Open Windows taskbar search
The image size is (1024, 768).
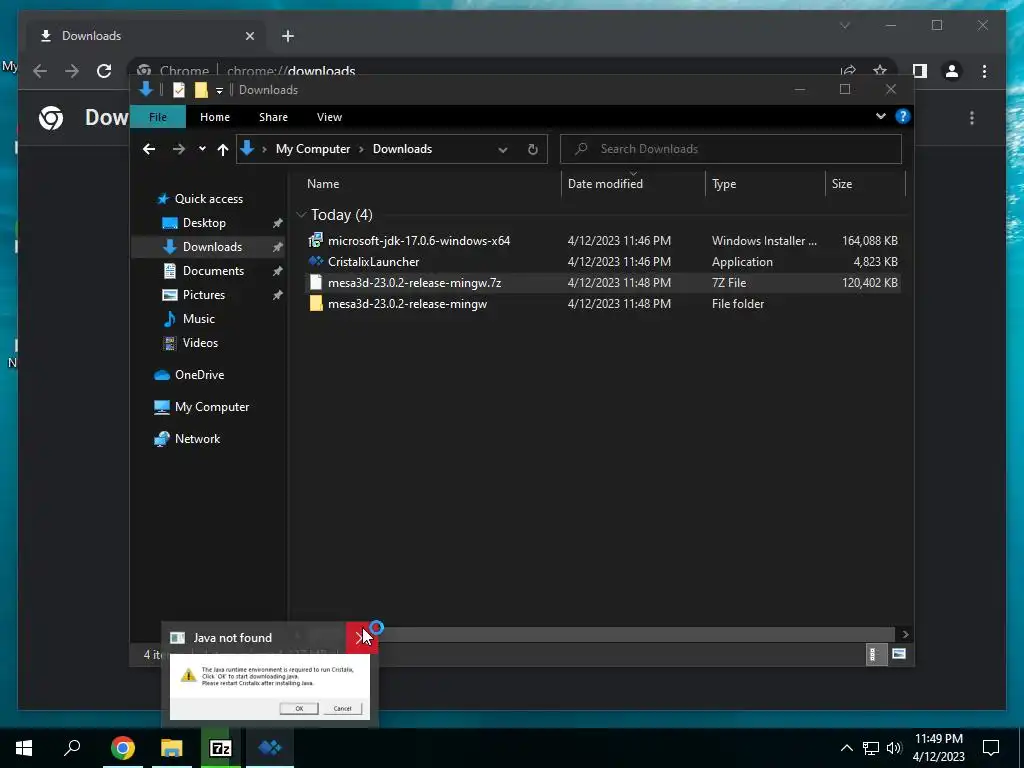(x=72, y=748)
